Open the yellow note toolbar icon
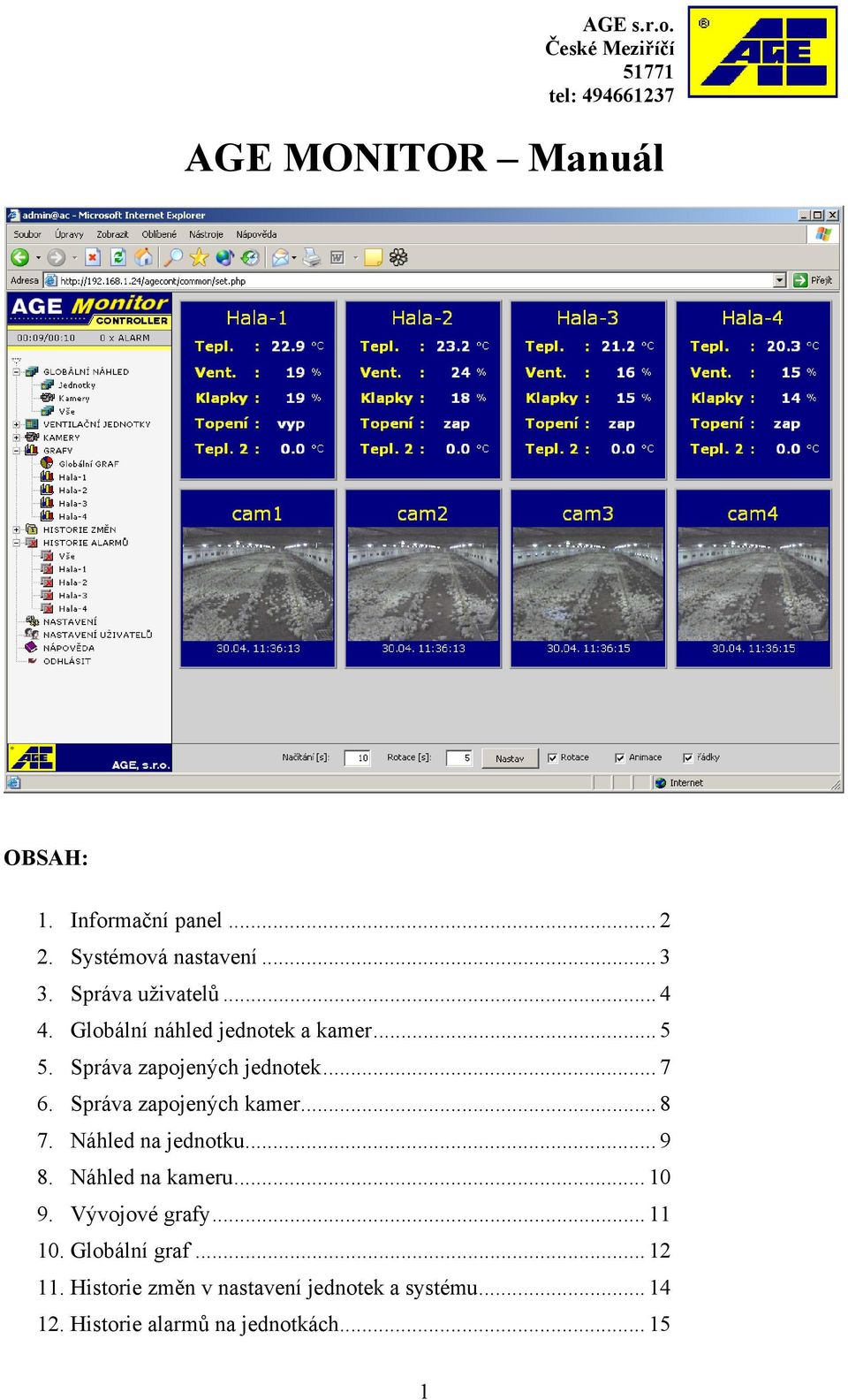Viewport: 848px width, 1400px height. coord(374,257)
